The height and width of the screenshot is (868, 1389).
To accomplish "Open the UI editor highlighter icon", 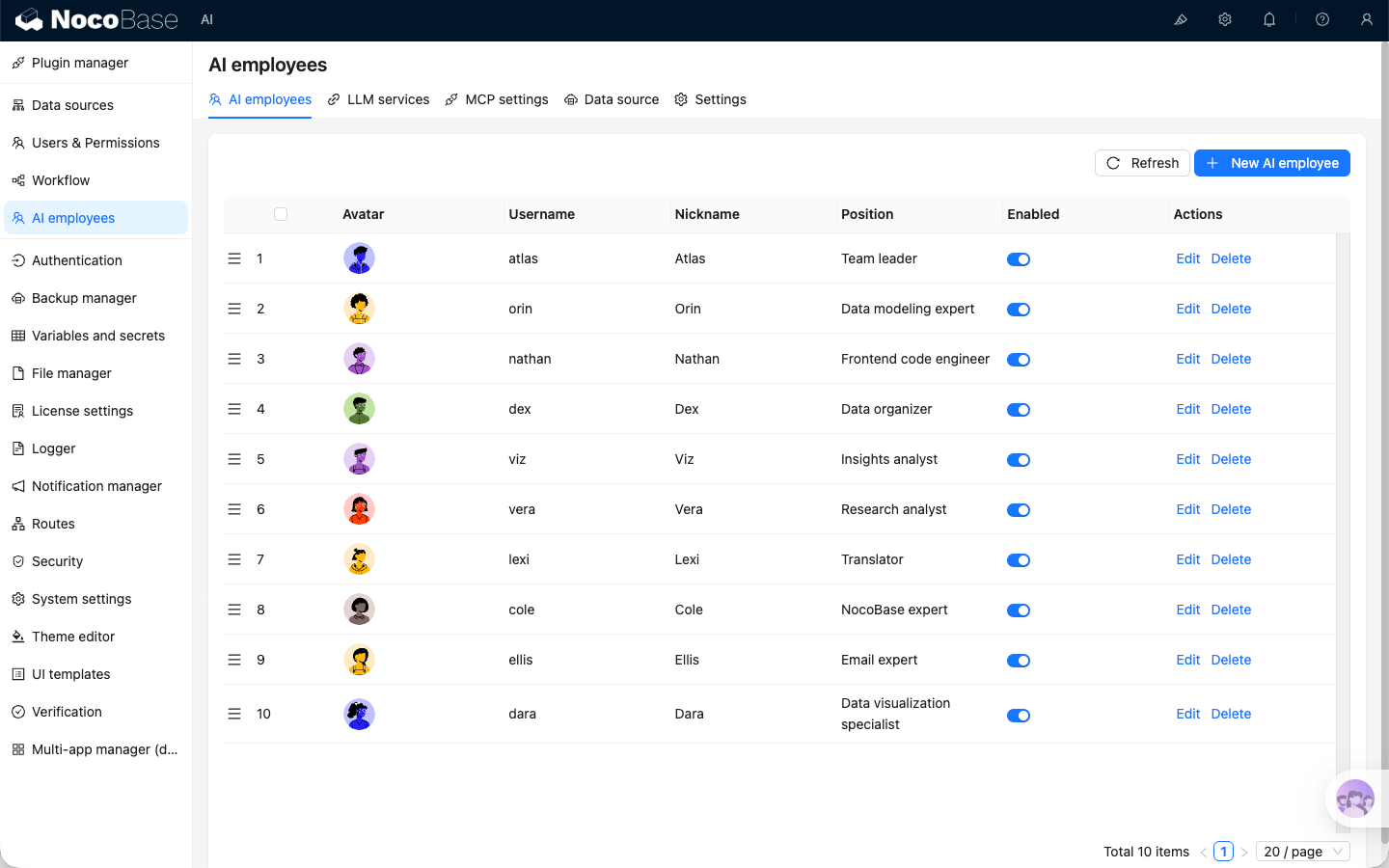I will tap(1180, 19).
